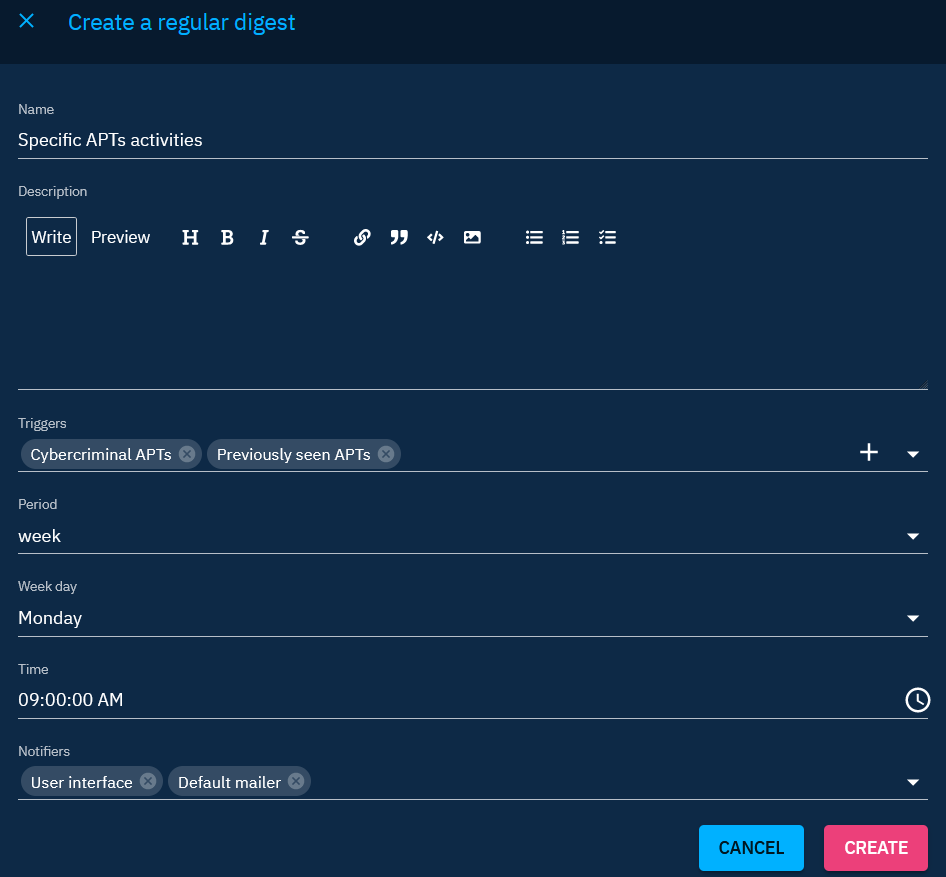Expand the Triggers dropdown
The image size is (946, 877).
(912, 454)
